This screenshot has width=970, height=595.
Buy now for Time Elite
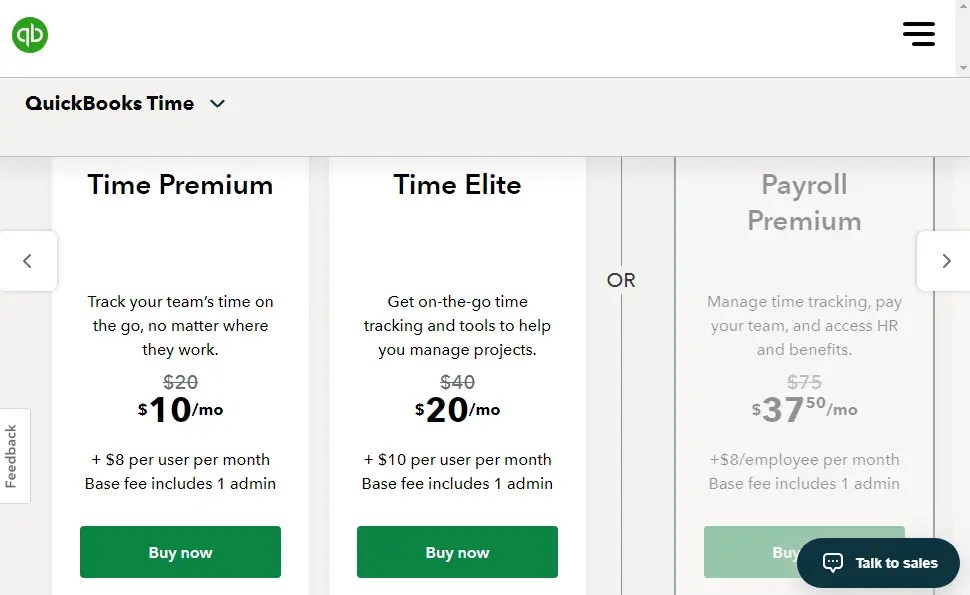click(457, 552)
